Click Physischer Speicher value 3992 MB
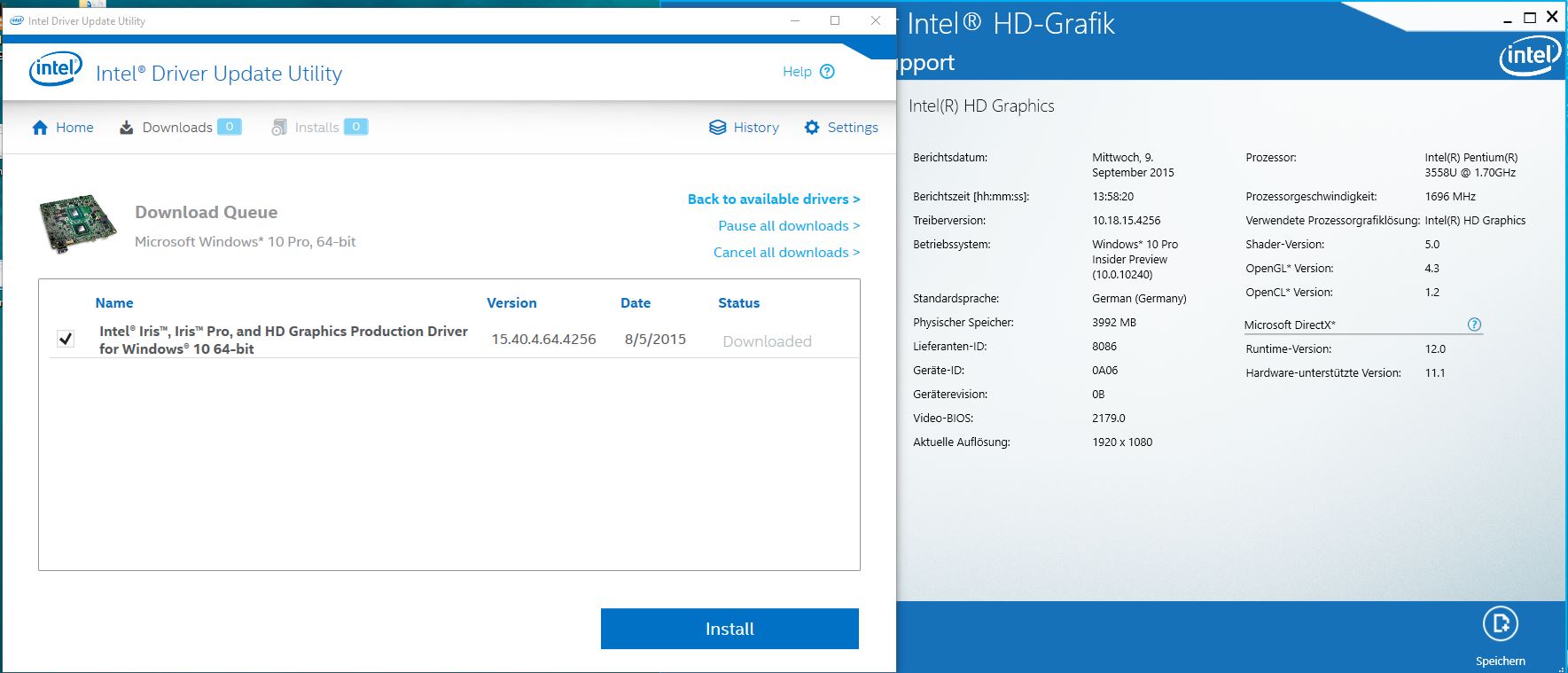Image resolution: width=1568 pixels, height=673 pixels. pos(1114,323)
